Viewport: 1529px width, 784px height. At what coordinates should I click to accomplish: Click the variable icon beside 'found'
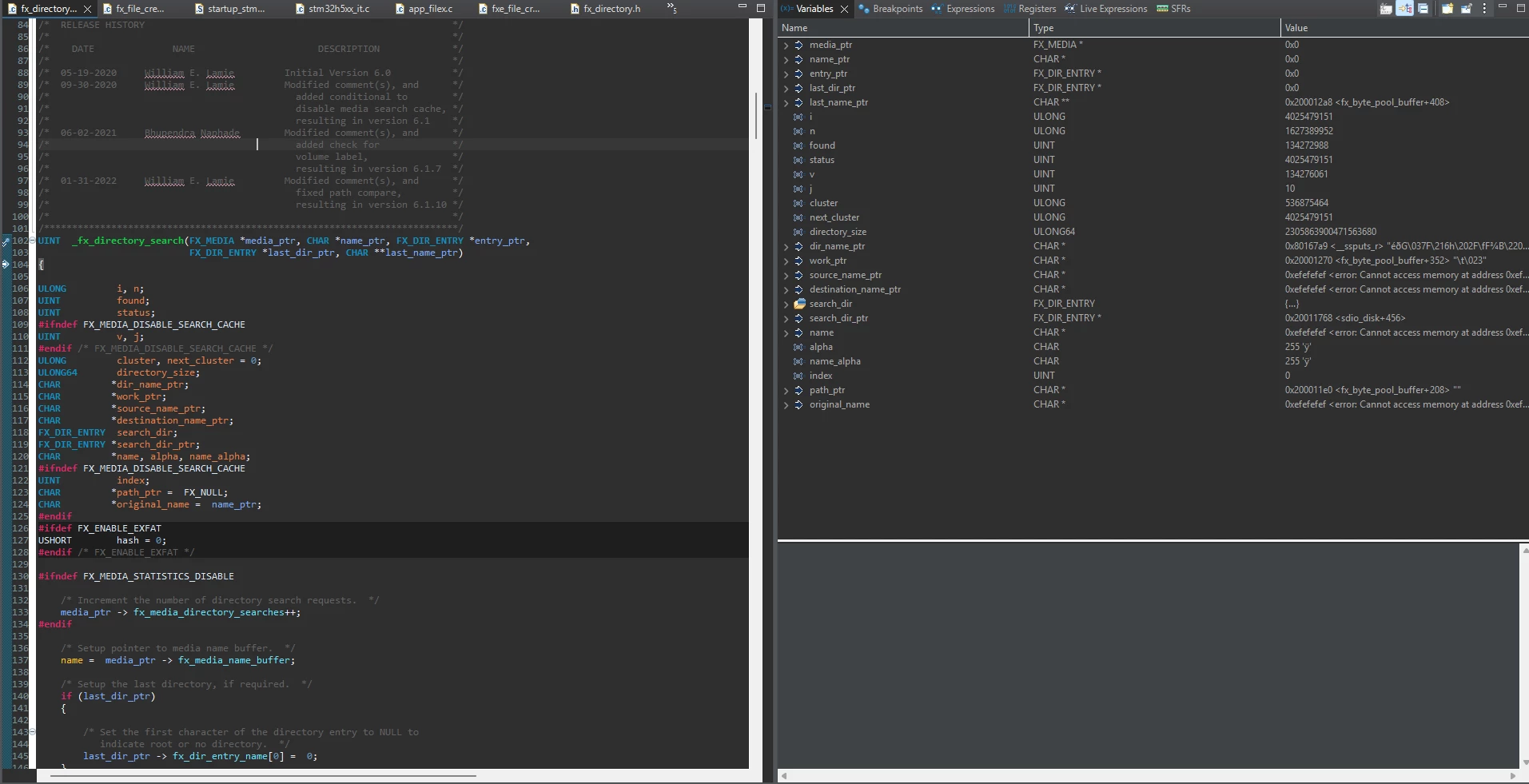pos(798,145)
